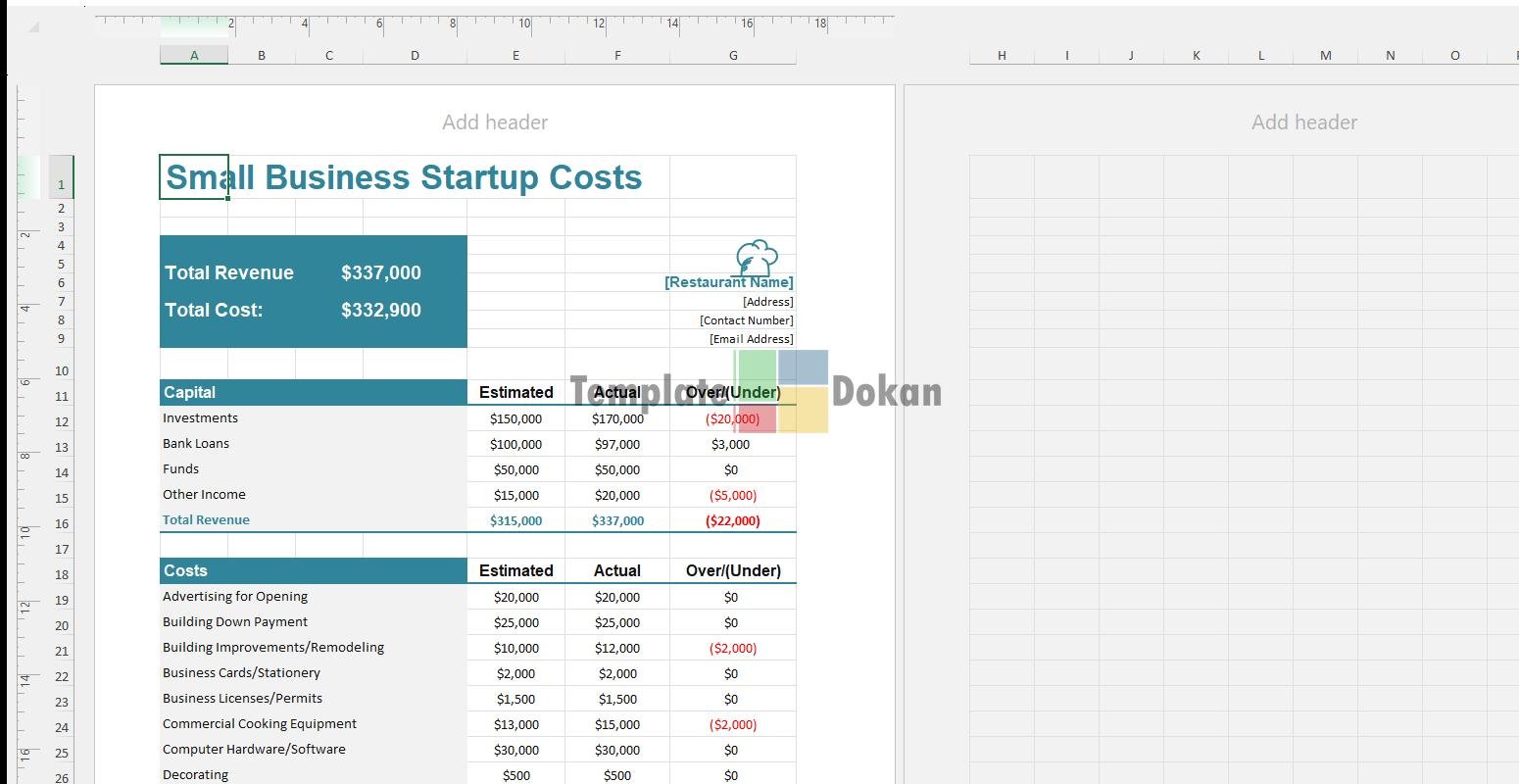
Task: Click the [Email Address] placeholder text
Action: (x=751, y=339)
